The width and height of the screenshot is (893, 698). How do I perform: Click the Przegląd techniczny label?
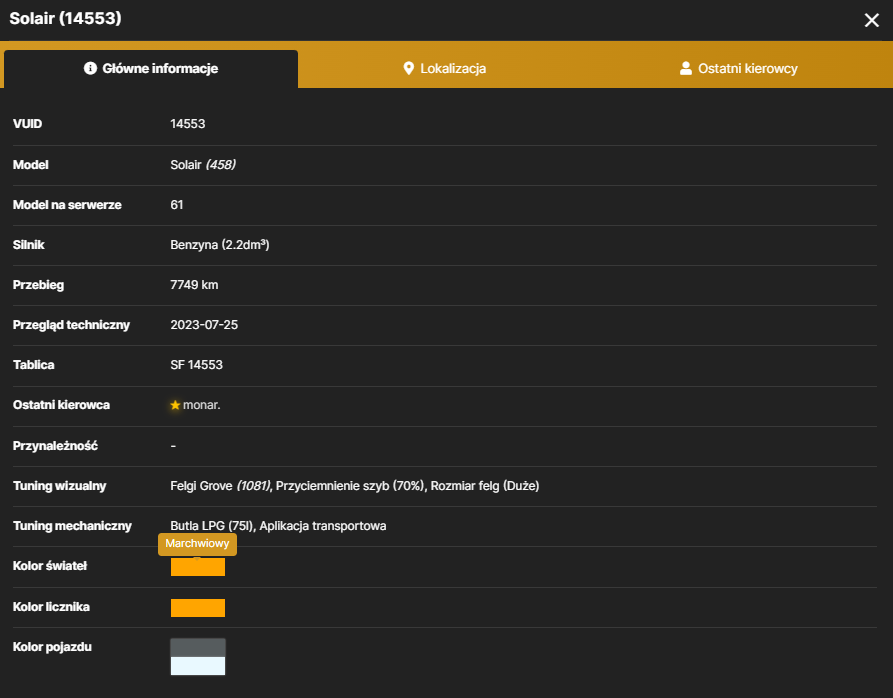point(71,325)
